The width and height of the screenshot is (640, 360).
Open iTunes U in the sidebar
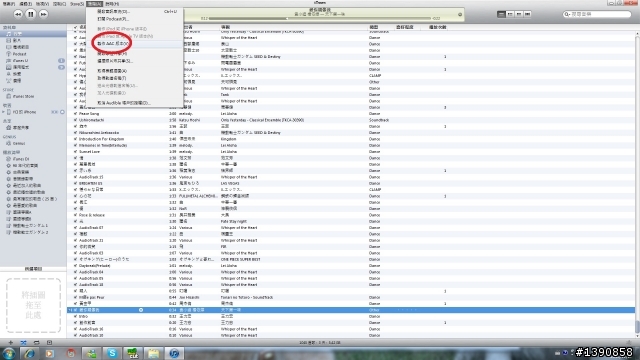tap(20, 60)
